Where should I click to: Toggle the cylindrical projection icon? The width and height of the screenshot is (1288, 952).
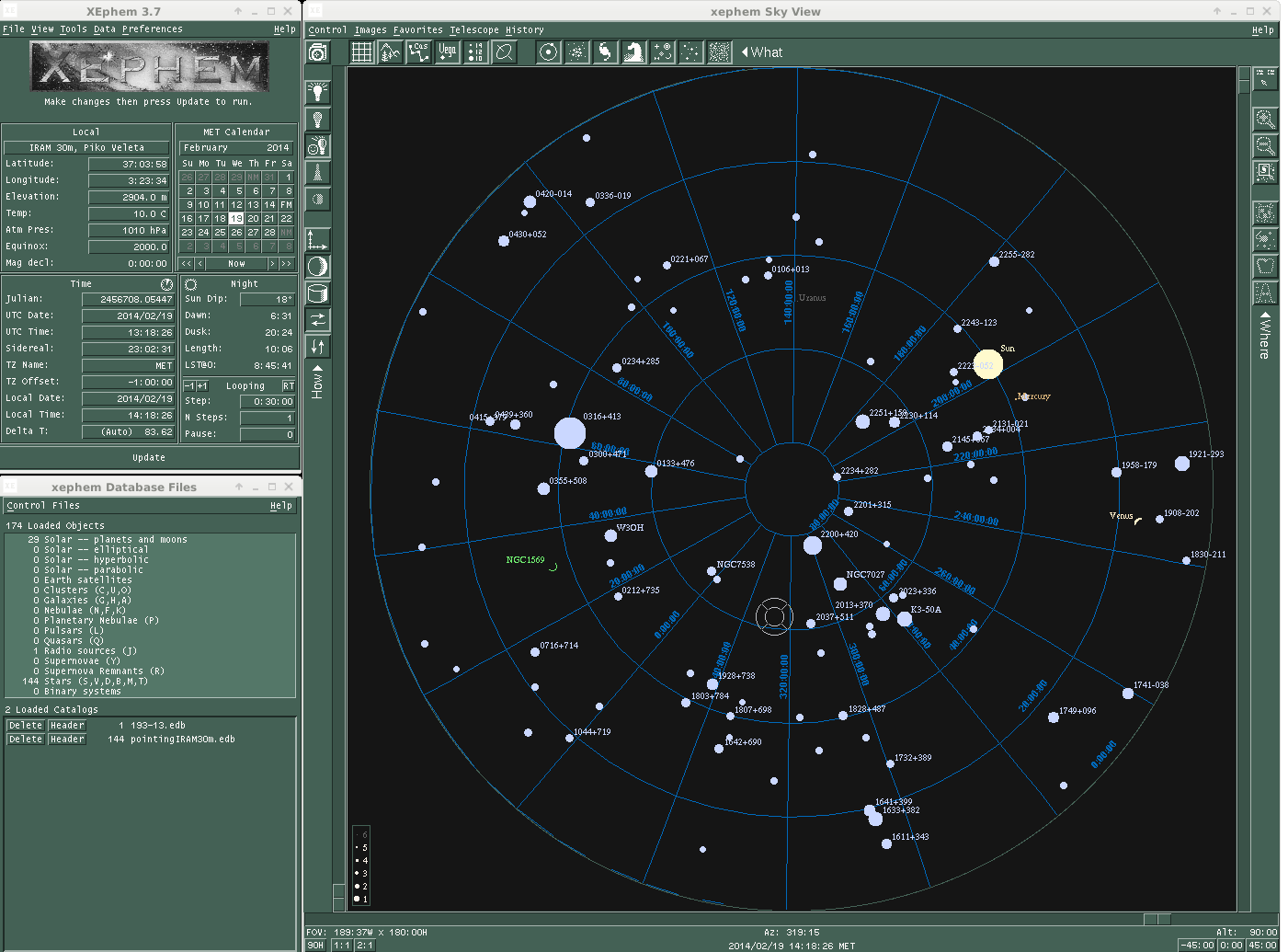click(317, 293)
